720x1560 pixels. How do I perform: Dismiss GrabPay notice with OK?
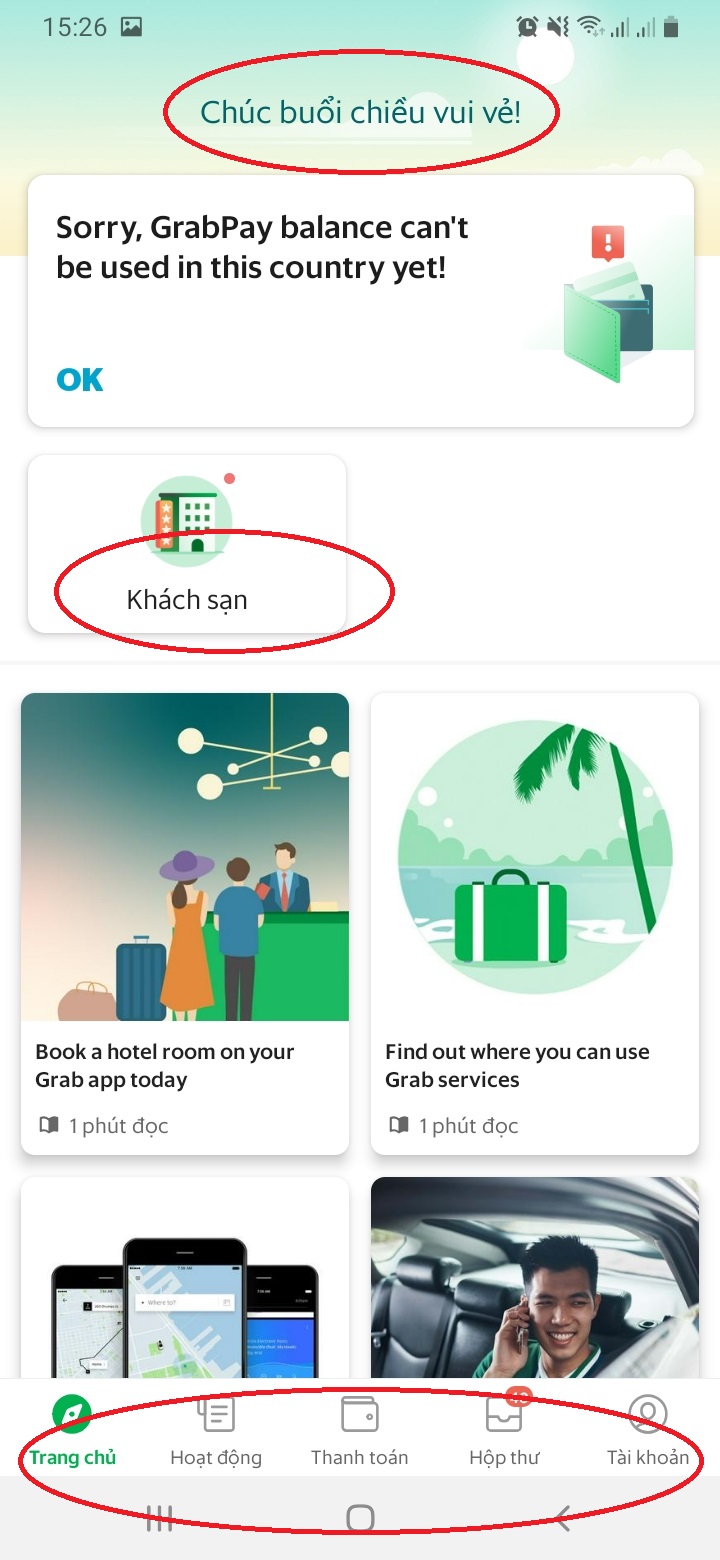[80, 380]
